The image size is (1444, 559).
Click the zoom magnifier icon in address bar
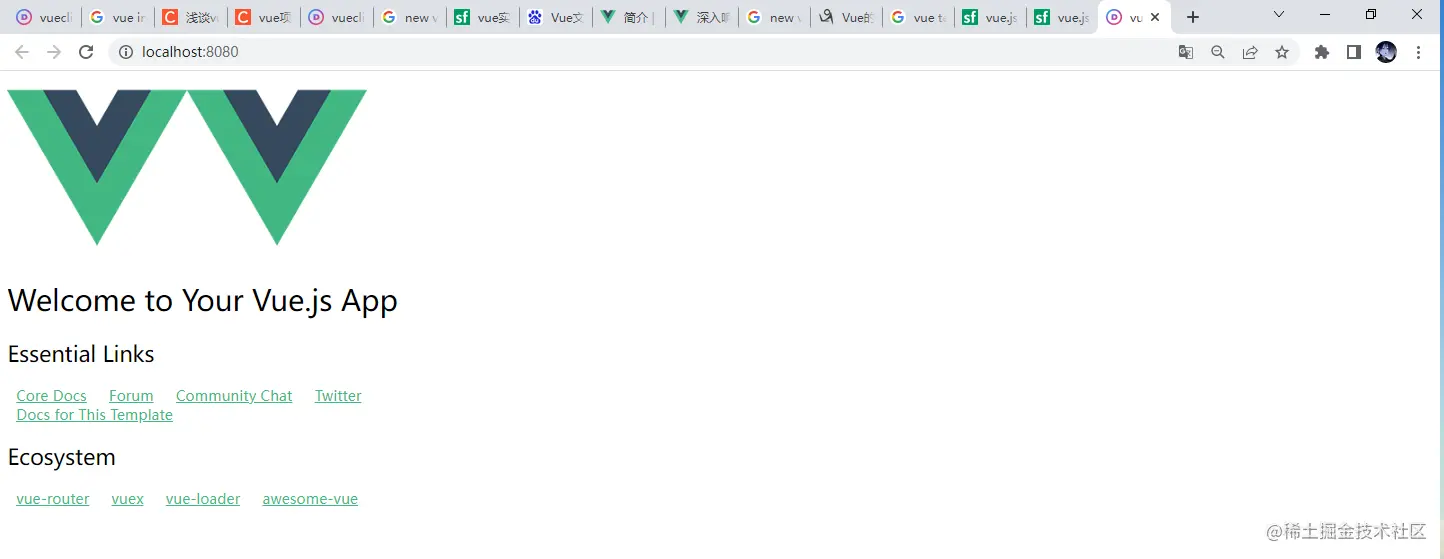coord(1218,52)
